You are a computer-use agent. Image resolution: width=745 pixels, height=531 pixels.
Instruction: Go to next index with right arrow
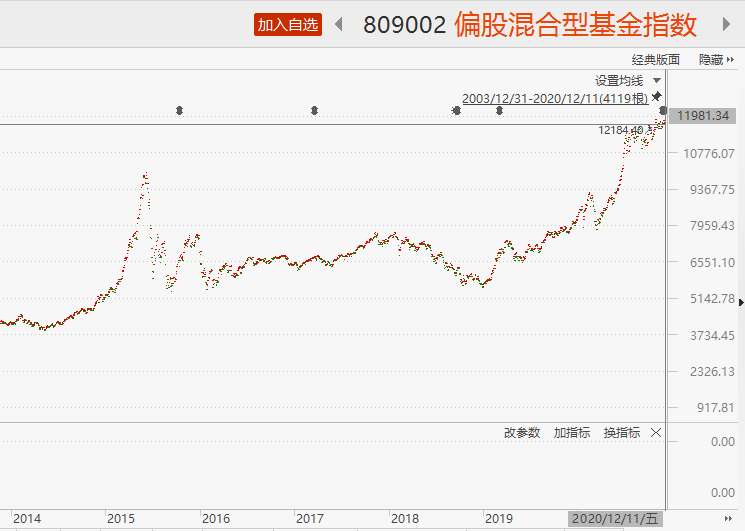point(726,24)
